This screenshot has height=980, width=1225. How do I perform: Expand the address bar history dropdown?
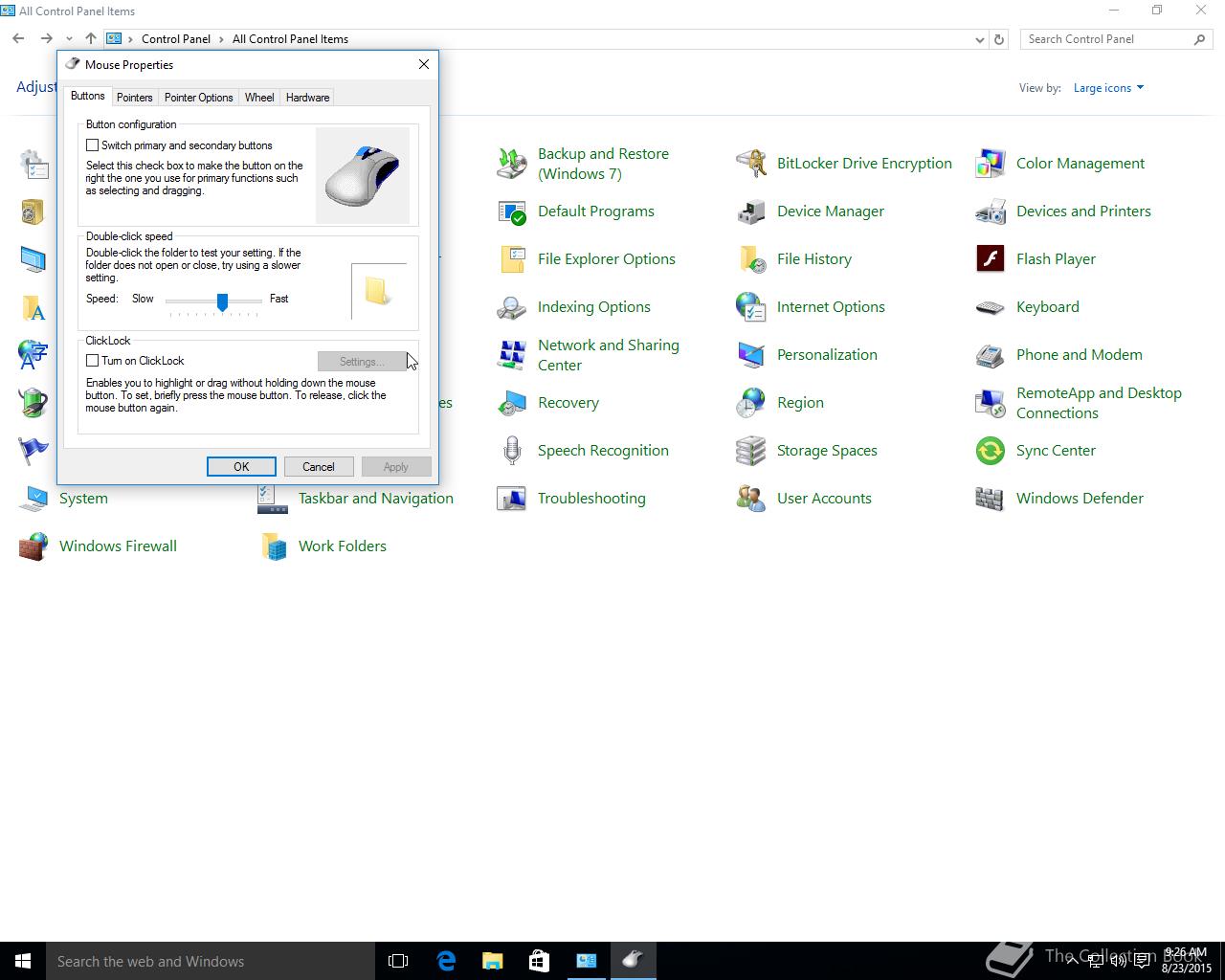pos(979,39)
